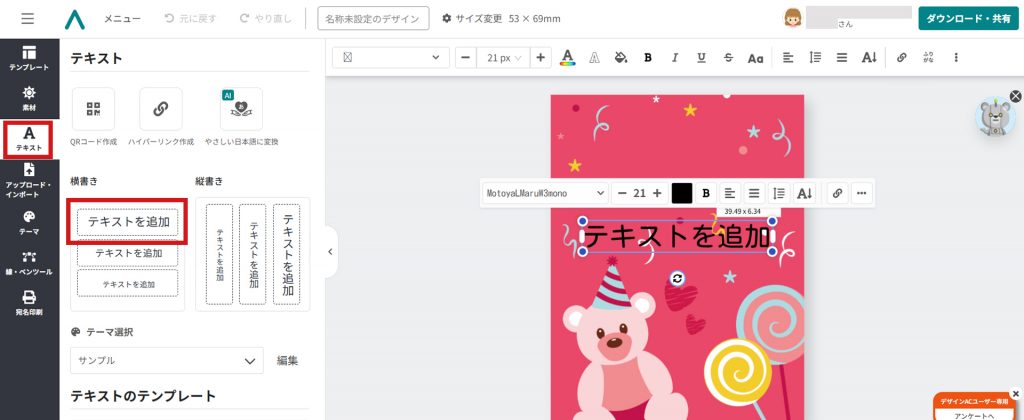Screen dimensions: 1024x420
Task: Open the 宛名印刷 sidebar tab
Action: pos(29,303)
